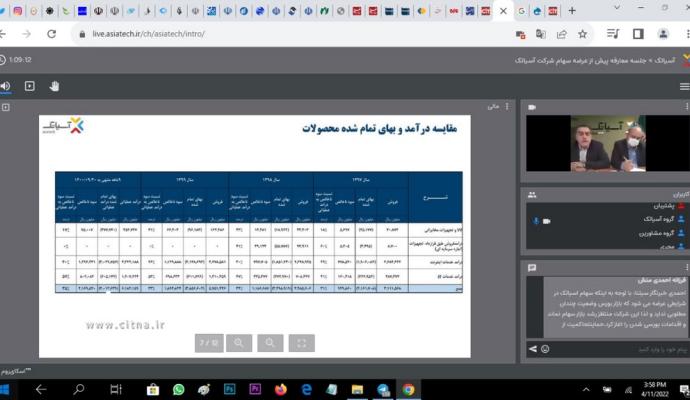This screenshot has height=400, width=690.
Task: Type in the chat message input field
Action: click(610, 348)
